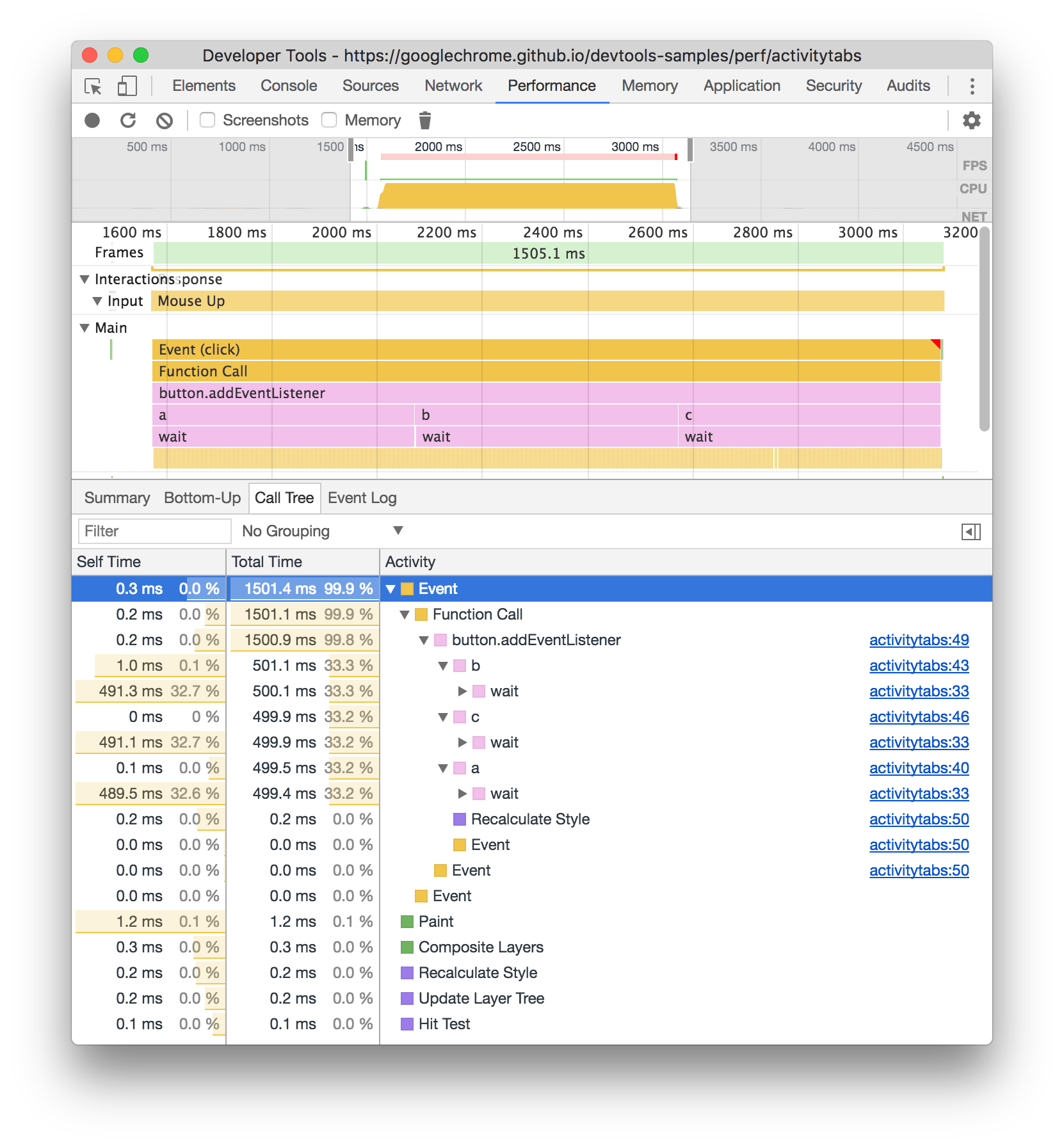1064x1147 pixels.
Task: Open the activitytabs:49 source link
Action: point(919,639)
